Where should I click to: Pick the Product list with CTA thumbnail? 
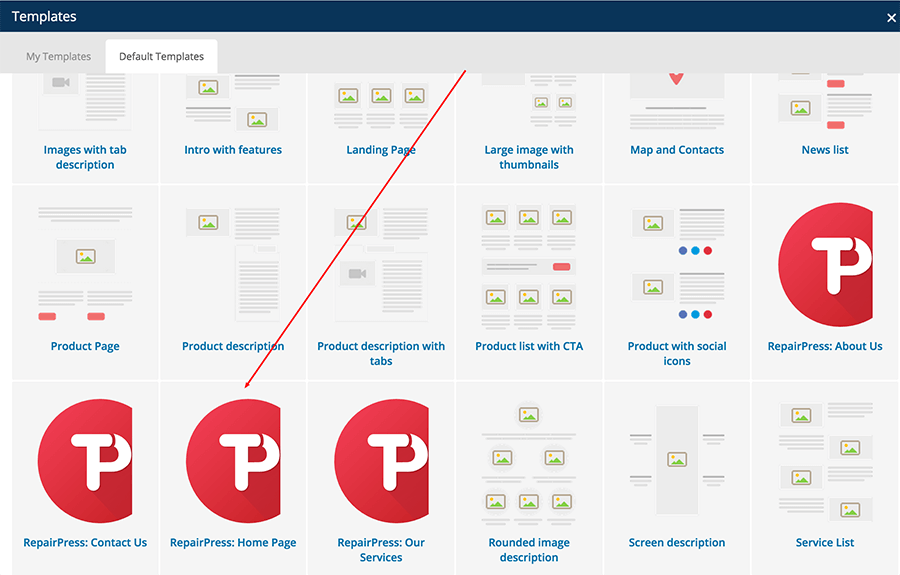click(x=529, y=266)
